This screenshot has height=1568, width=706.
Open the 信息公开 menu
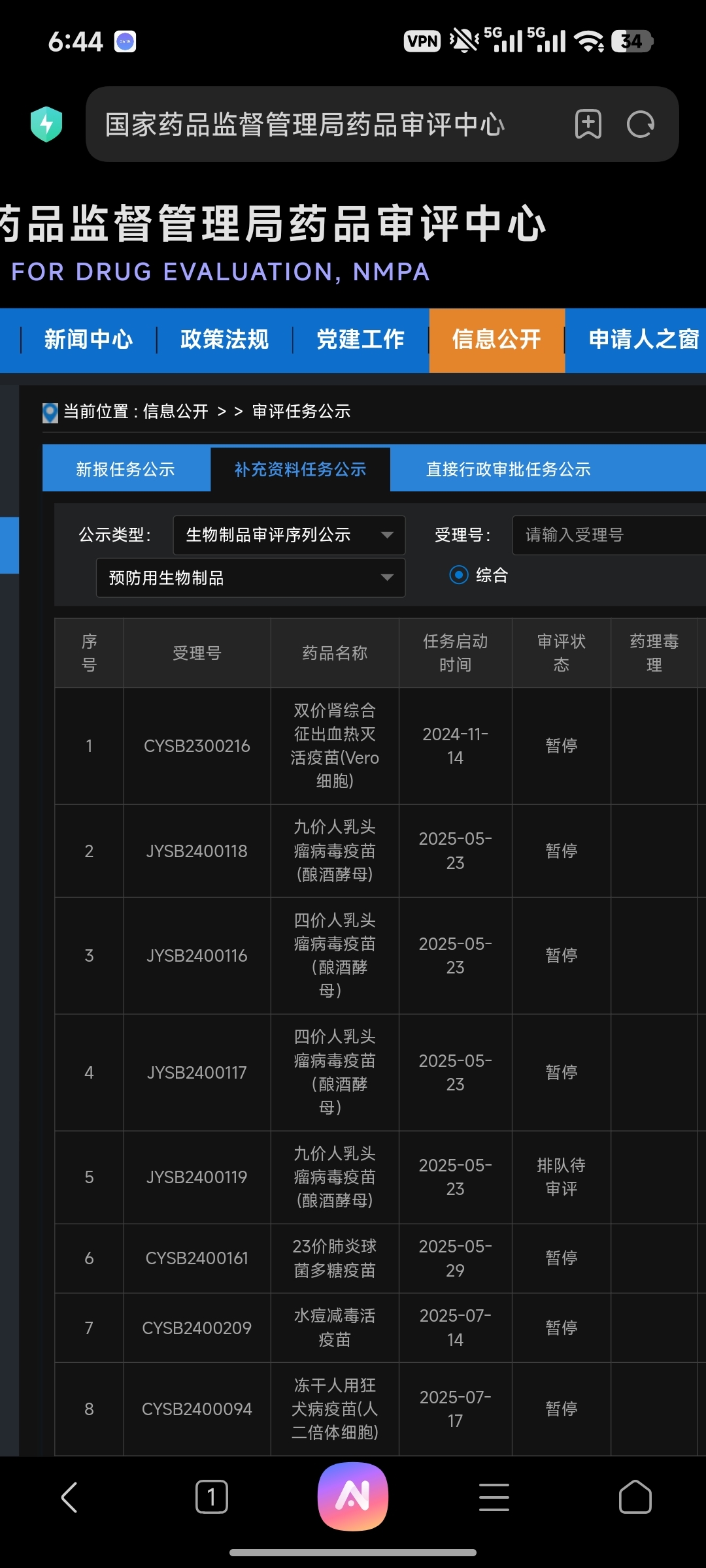pyautogui.click(x=497, y=340)
